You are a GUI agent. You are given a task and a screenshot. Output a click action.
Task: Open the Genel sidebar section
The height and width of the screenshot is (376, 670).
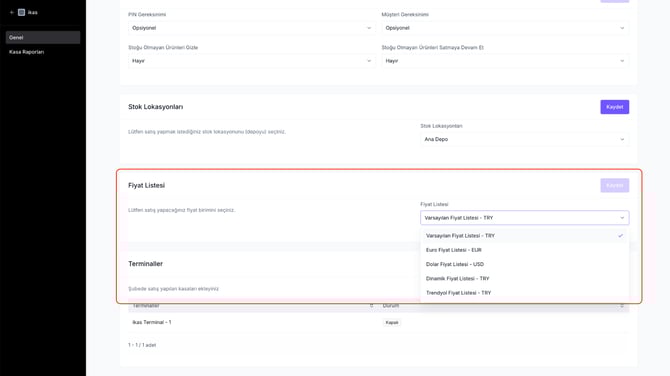(x=43, y=37)
